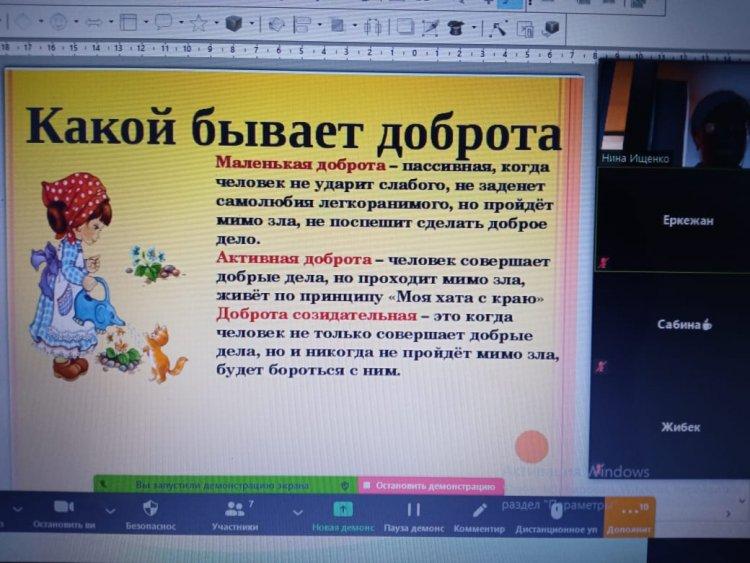Select the Symbol Shapes smiley tool

(x=58, y=22)
